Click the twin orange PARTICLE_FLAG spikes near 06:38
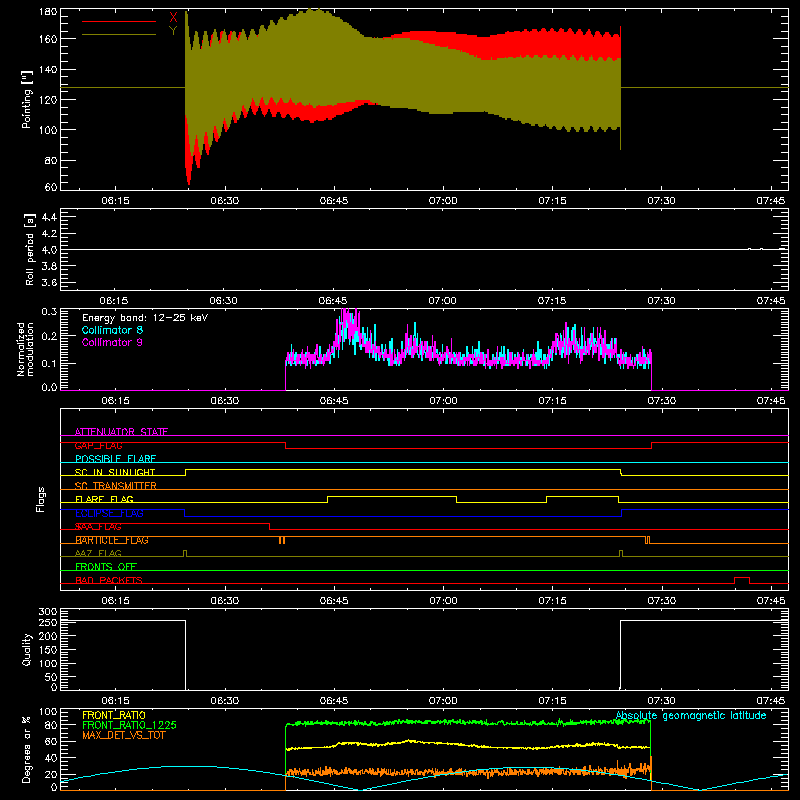 coord(282,540)
